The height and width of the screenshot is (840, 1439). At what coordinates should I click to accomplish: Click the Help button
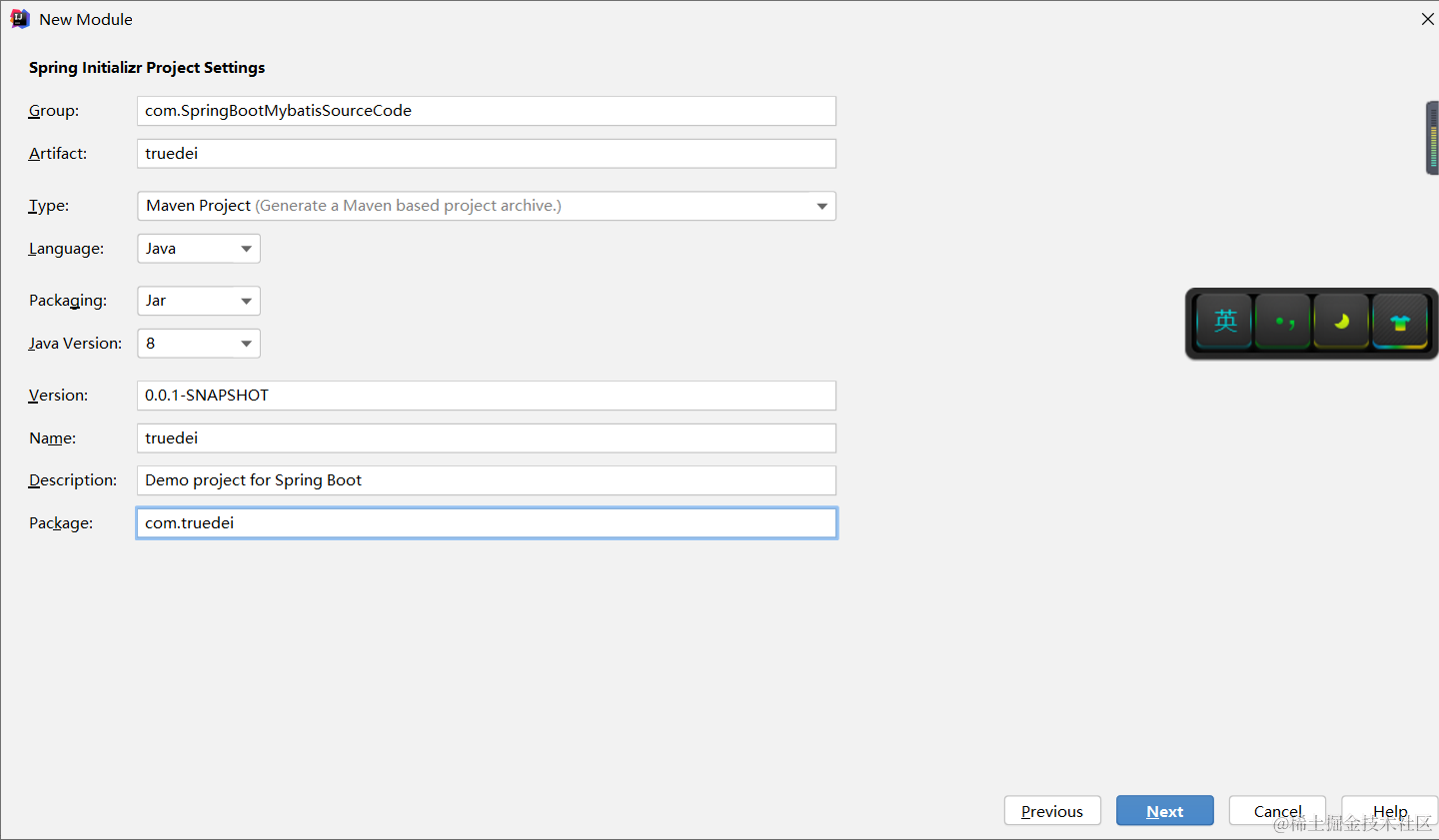pyautogui.click(x=1389, y=811)
